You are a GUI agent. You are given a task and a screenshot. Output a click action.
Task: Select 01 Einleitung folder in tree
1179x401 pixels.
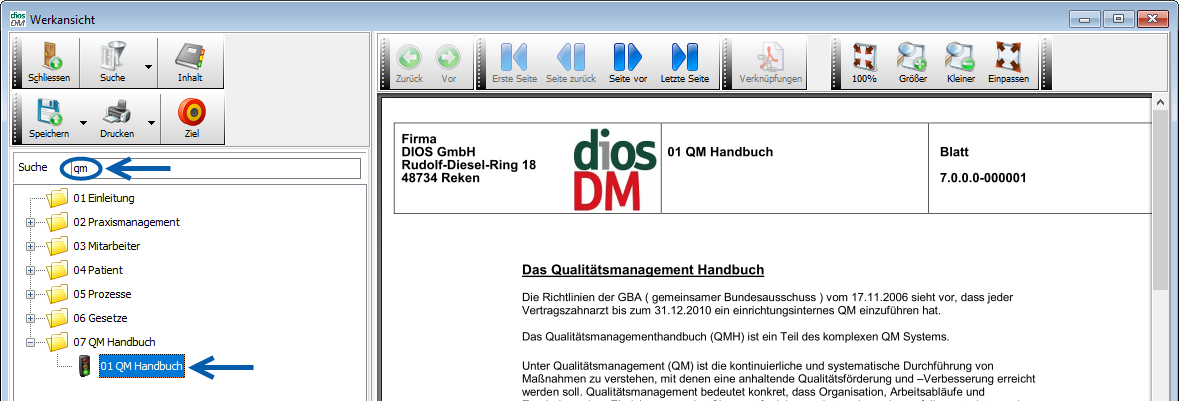pyautogui.click(x=103, y=198)
